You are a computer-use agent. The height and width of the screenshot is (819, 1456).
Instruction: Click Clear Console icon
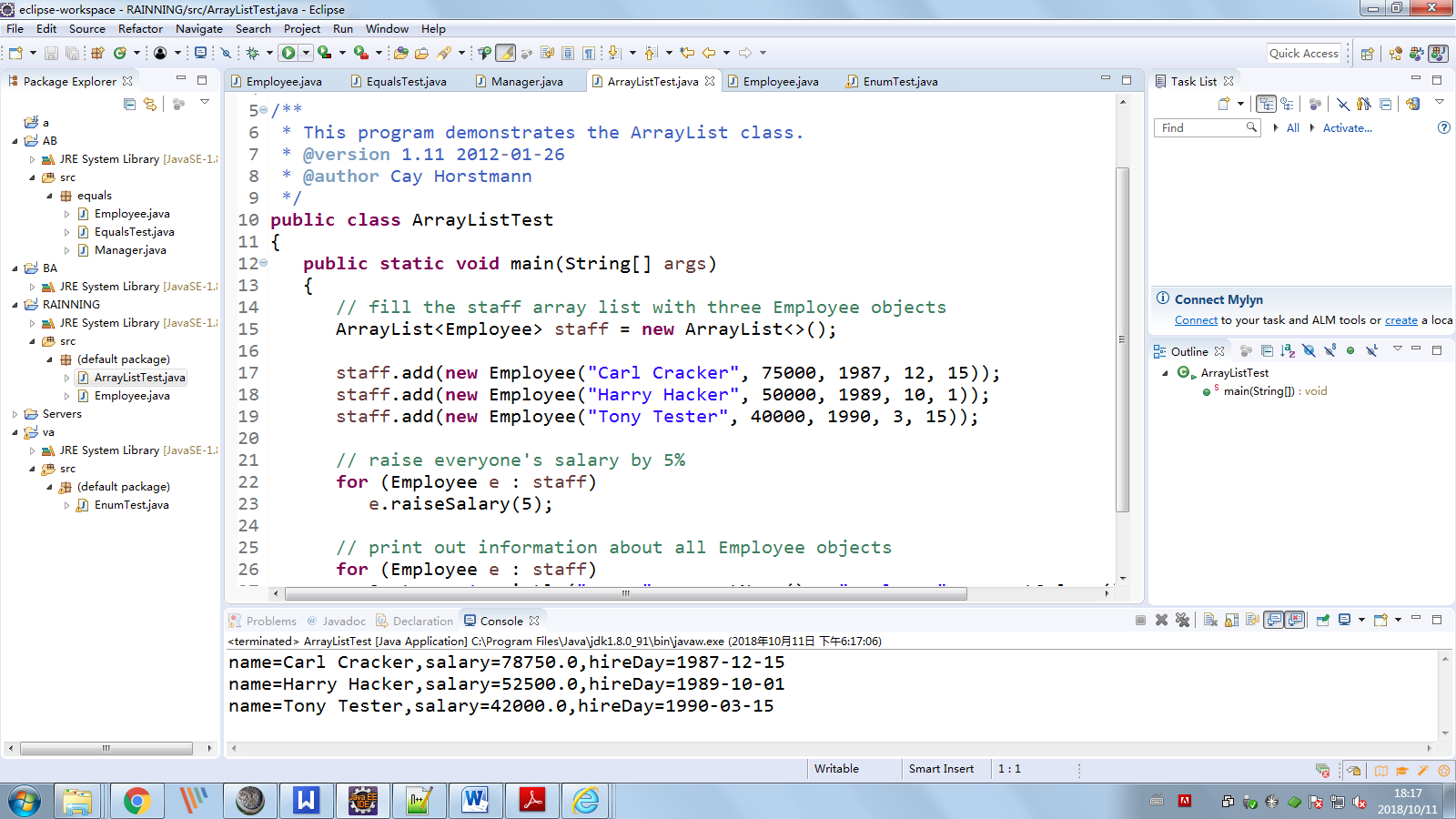(1210, 620)
